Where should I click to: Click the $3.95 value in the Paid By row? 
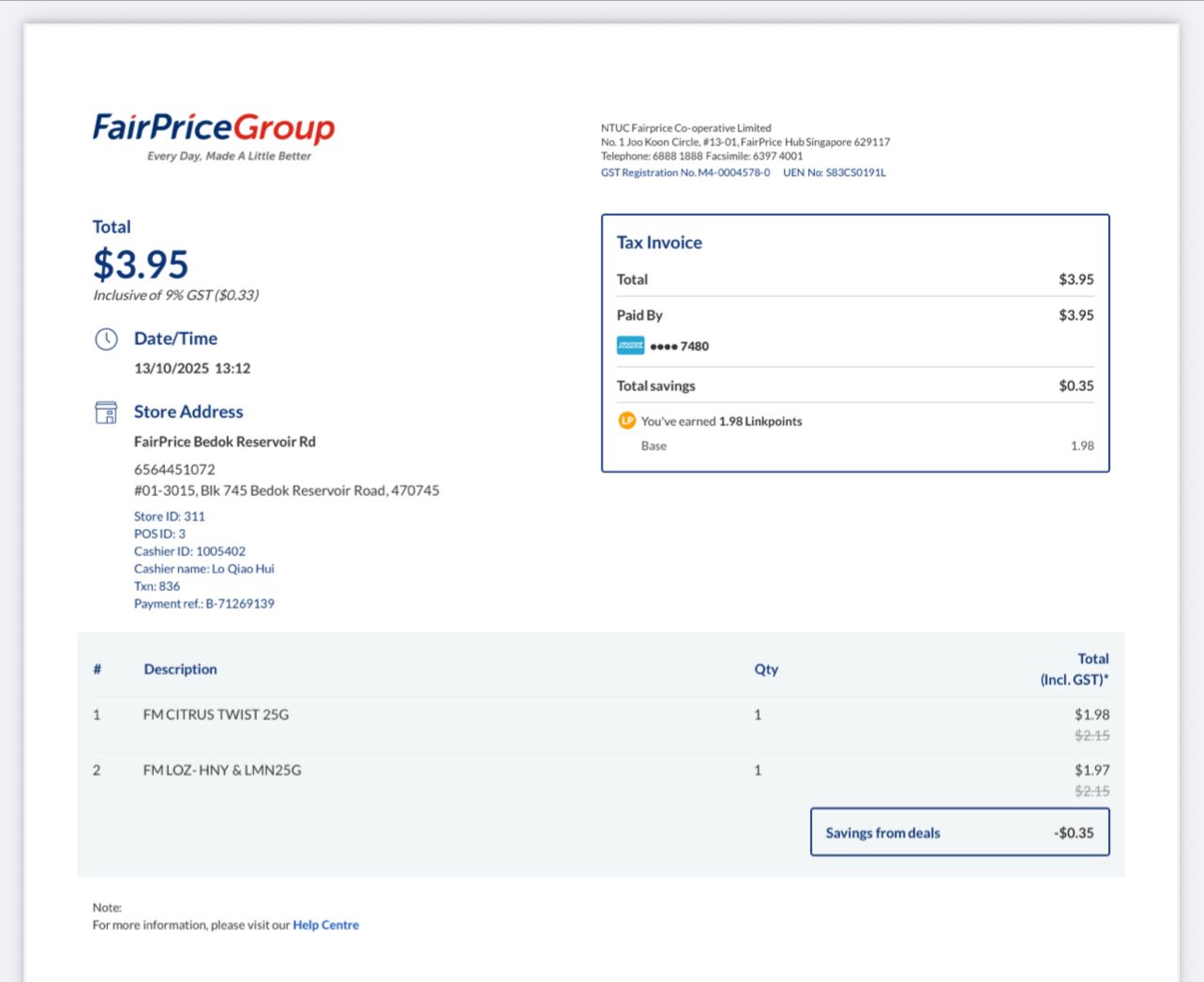[x=1076, y=315]
